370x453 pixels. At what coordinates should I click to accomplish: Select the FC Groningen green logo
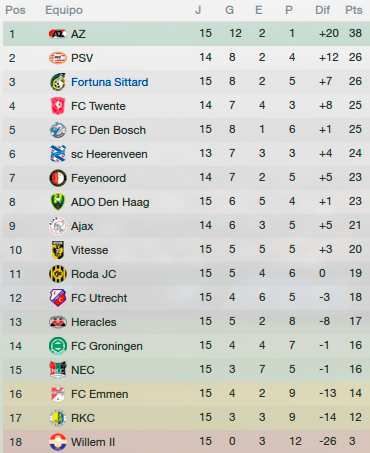pos(57,346)
